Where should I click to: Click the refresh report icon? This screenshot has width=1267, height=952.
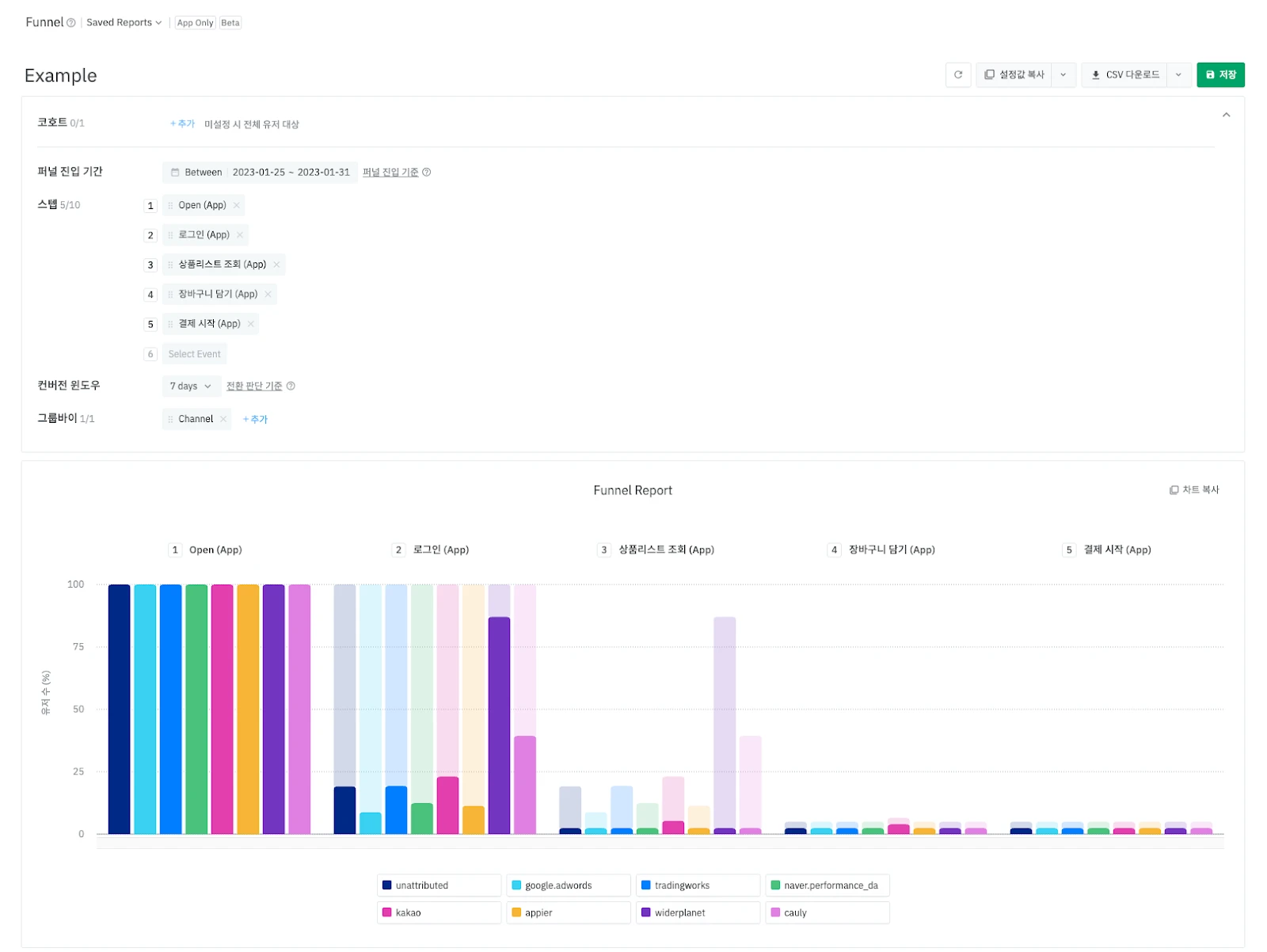tap(957, 74)
